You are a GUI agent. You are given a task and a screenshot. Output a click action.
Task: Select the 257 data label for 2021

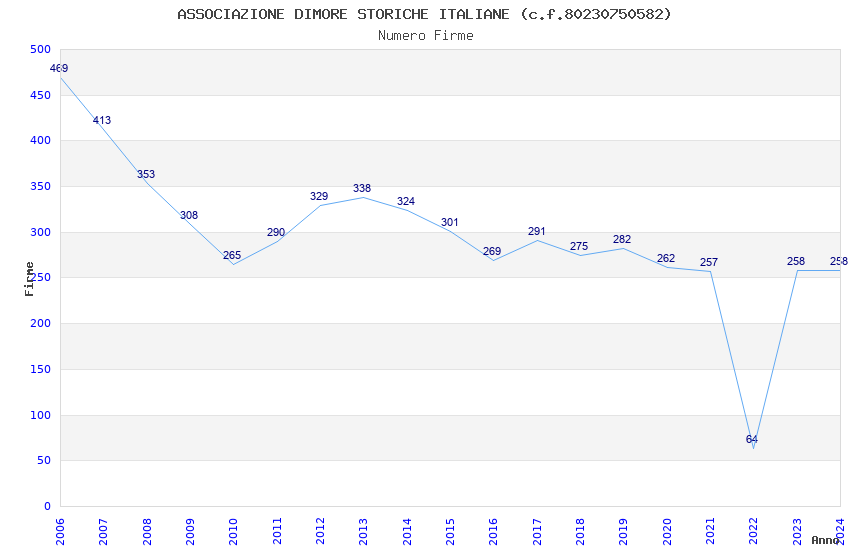(x=709, y=263)
